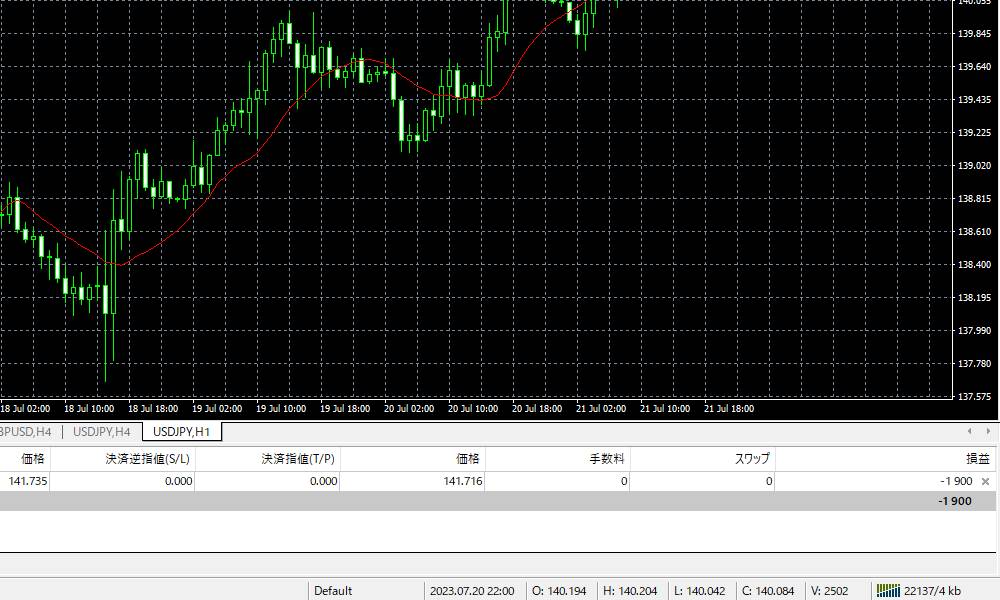Select the USDJPY,H1 chart tab

pos(181,432)
